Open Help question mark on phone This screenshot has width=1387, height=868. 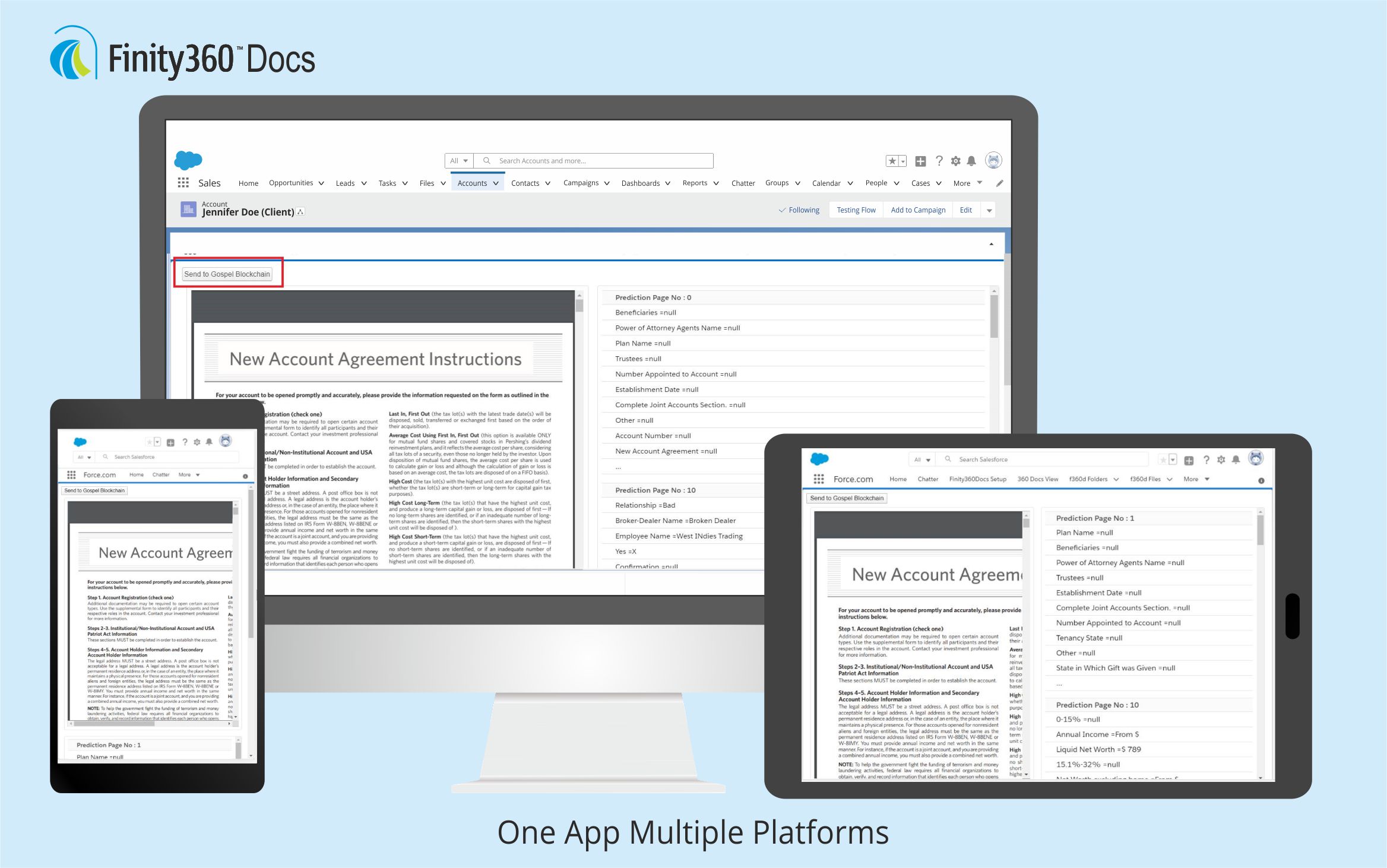(185, 442)
